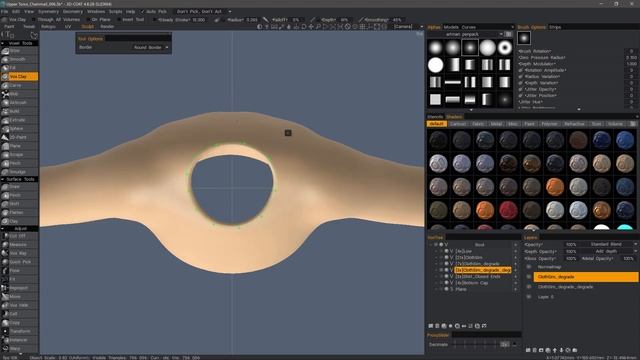Select the Build voxel tool
Image resolution: width=640 pixels, height=360 pixels.
coord(20,111)
